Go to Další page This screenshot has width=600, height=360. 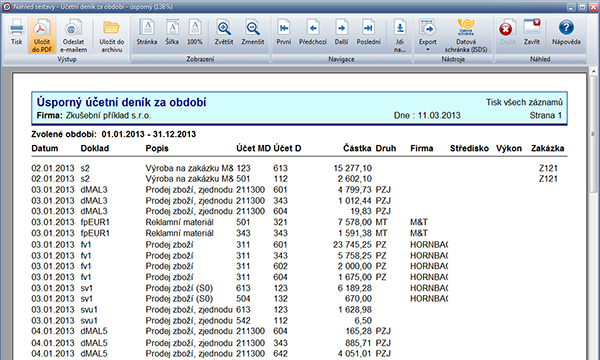point(341,32)
